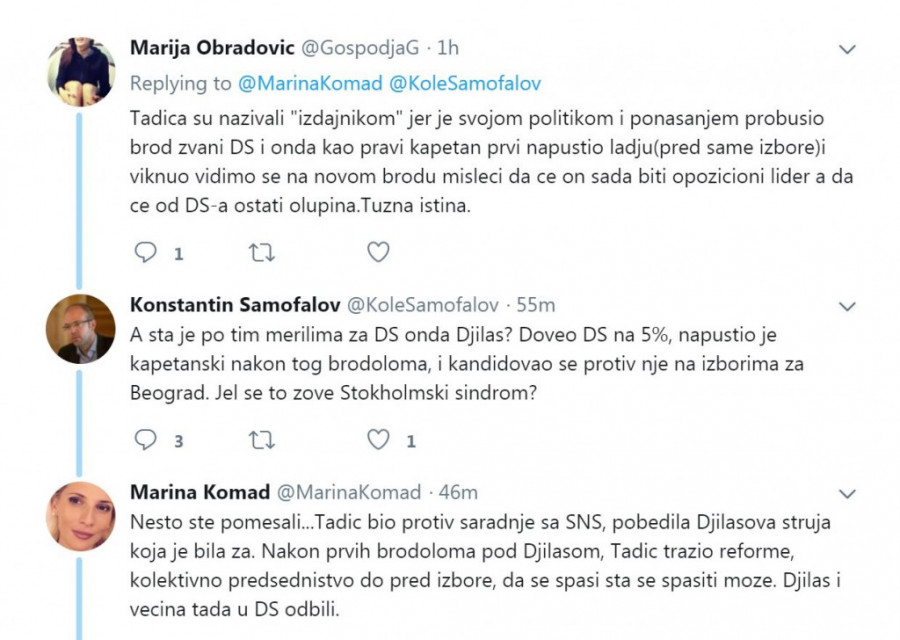Expand the menu on Marina Komad's tweet
Screen dimensions: 900x640
point(846,493)
